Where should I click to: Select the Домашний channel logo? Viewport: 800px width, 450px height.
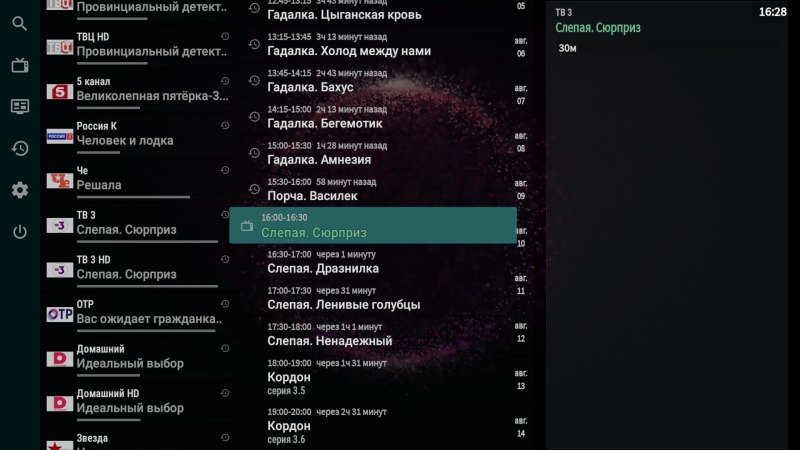tap(60, 359)
